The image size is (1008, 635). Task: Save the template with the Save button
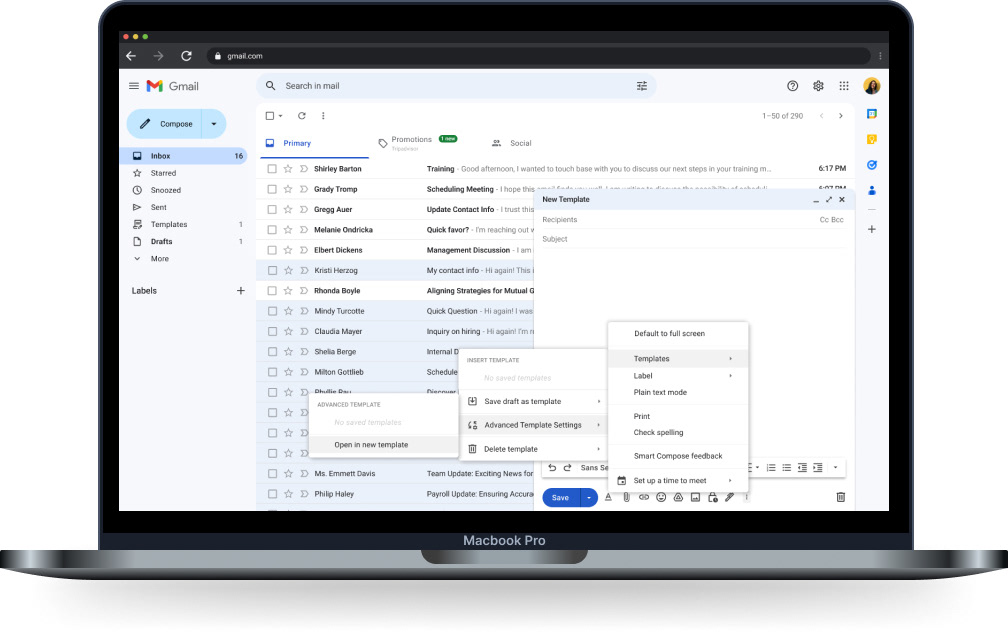(561, 497)
